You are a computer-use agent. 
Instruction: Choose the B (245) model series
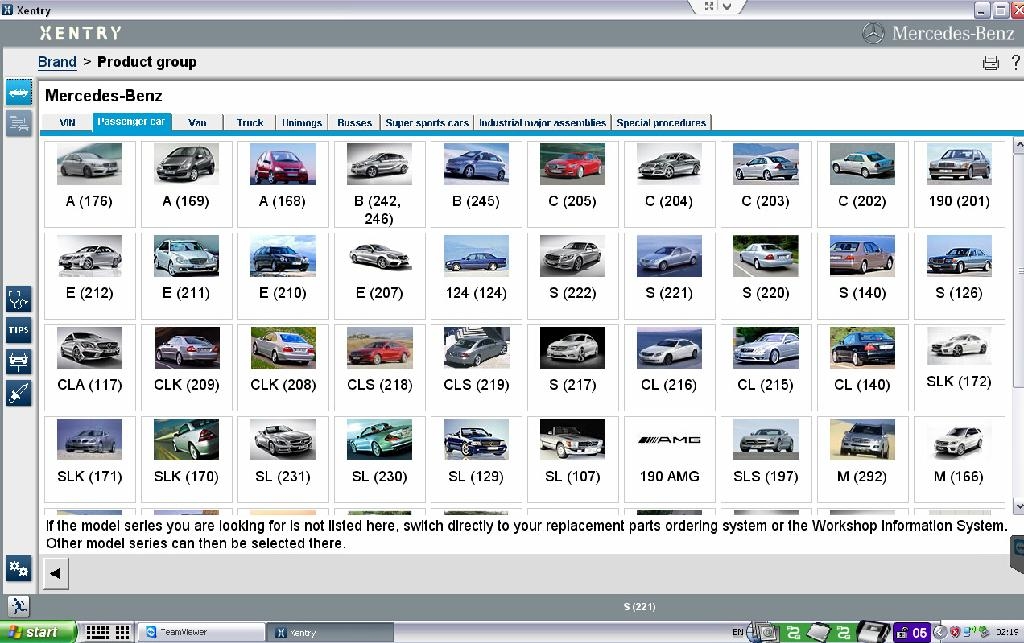click(476, 184)
